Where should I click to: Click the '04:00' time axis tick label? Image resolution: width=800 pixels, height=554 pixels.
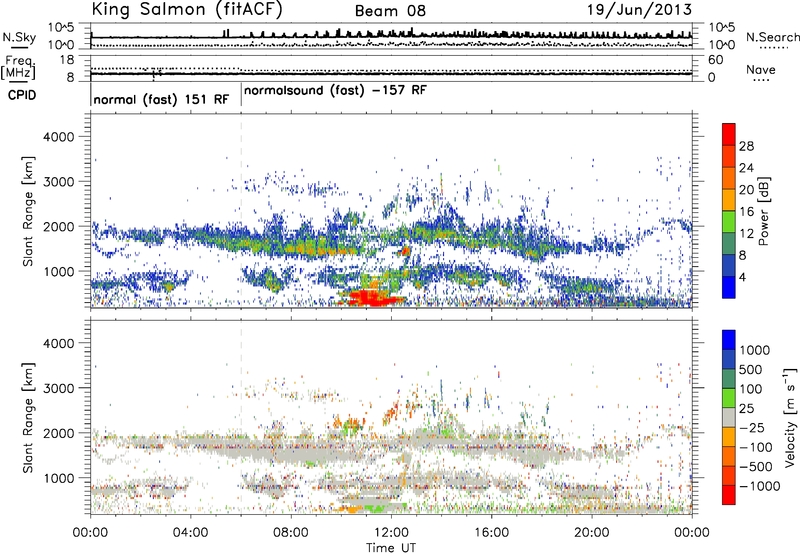pyautogui.click(x=191, y=533)
